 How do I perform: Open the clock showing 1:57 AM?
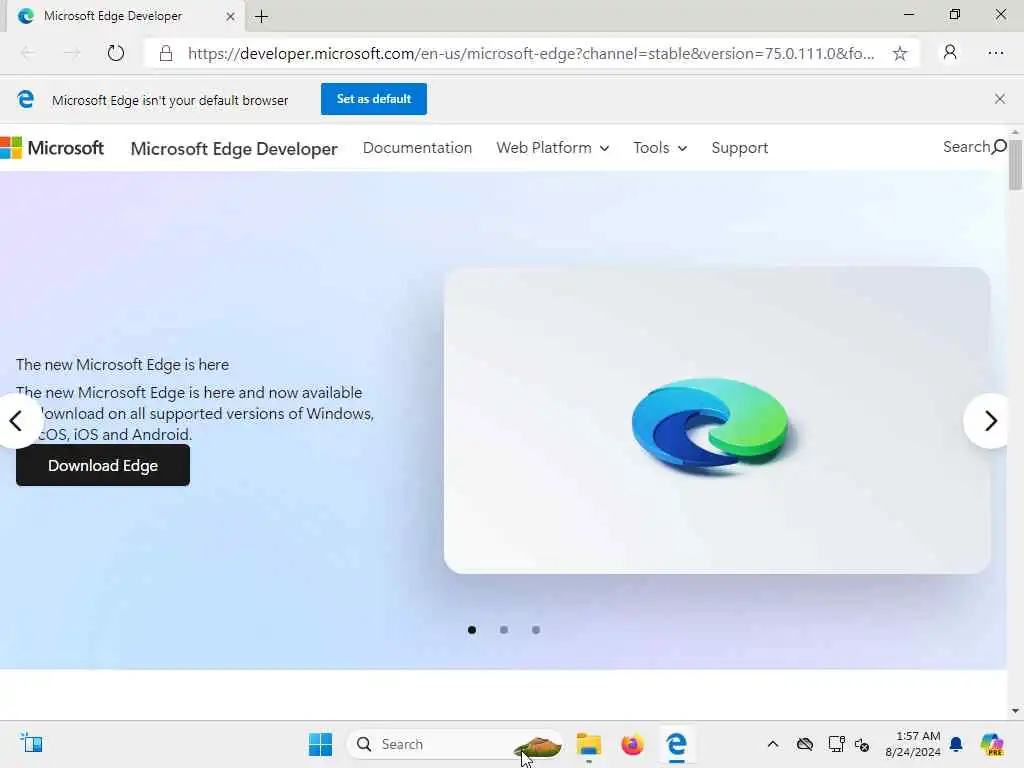[x=913, y=744]
